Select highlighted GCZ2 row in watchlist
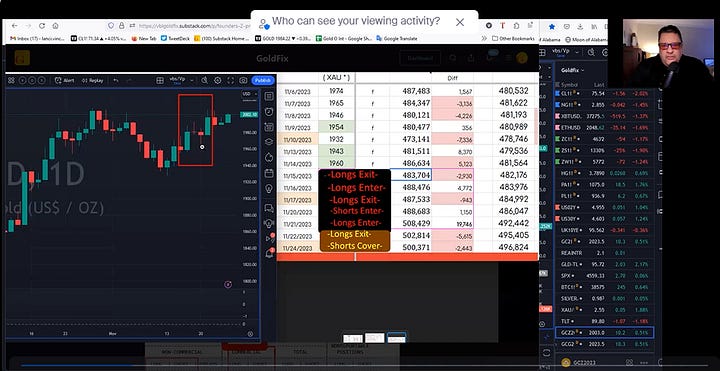This screenshot has height=371, width=720. [605, 332]
